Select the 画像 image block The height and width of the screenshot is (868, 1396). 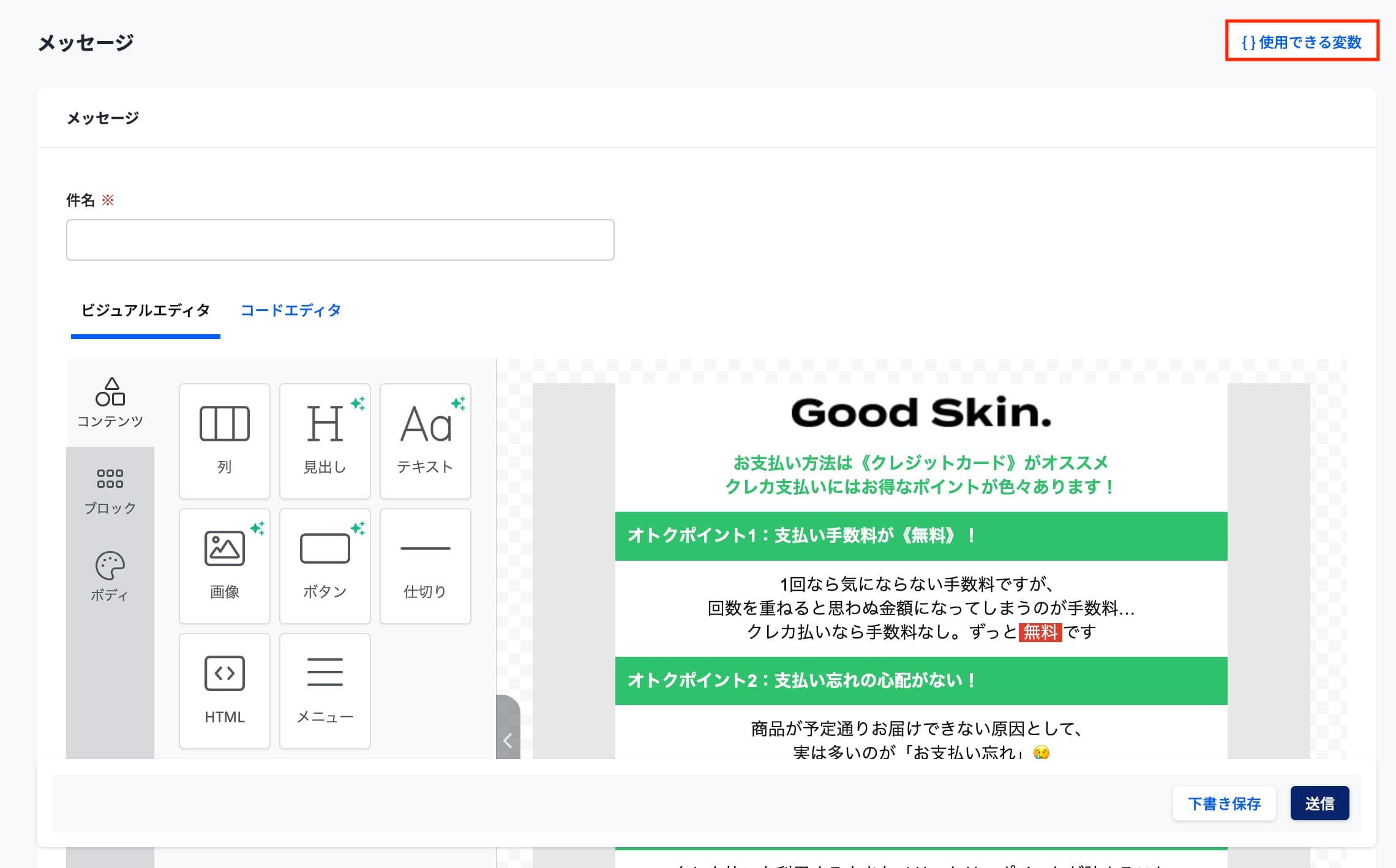[x=224, y=566]
